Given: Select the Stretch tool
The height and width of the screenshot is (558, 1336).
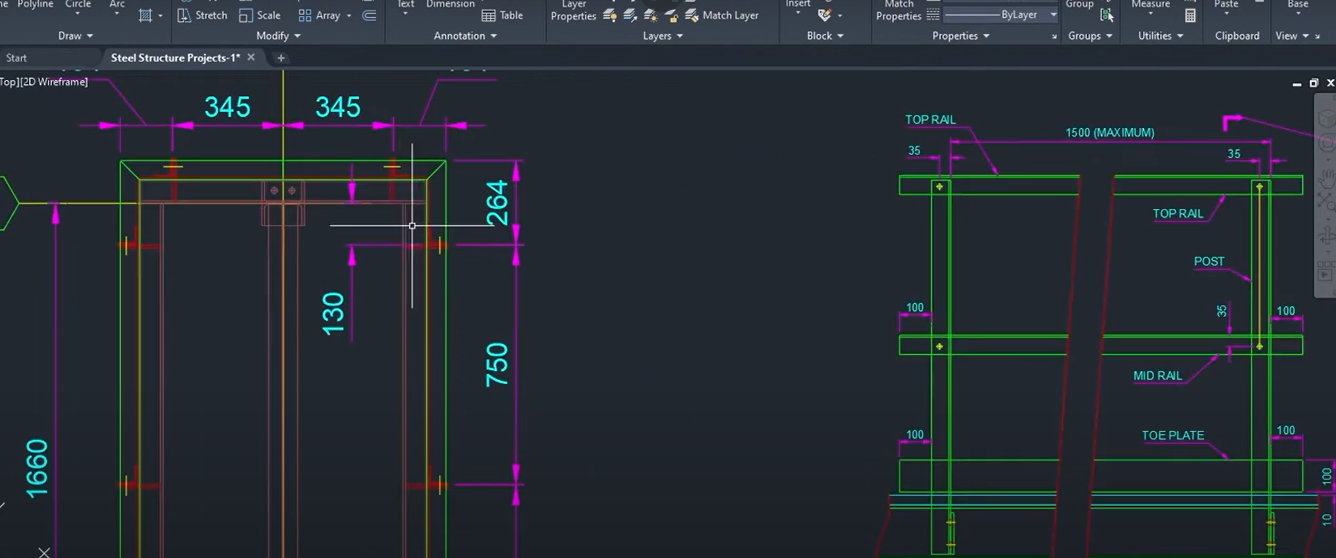Looking at the screenshot, I should pyautogui.click(x=202, y=15).
